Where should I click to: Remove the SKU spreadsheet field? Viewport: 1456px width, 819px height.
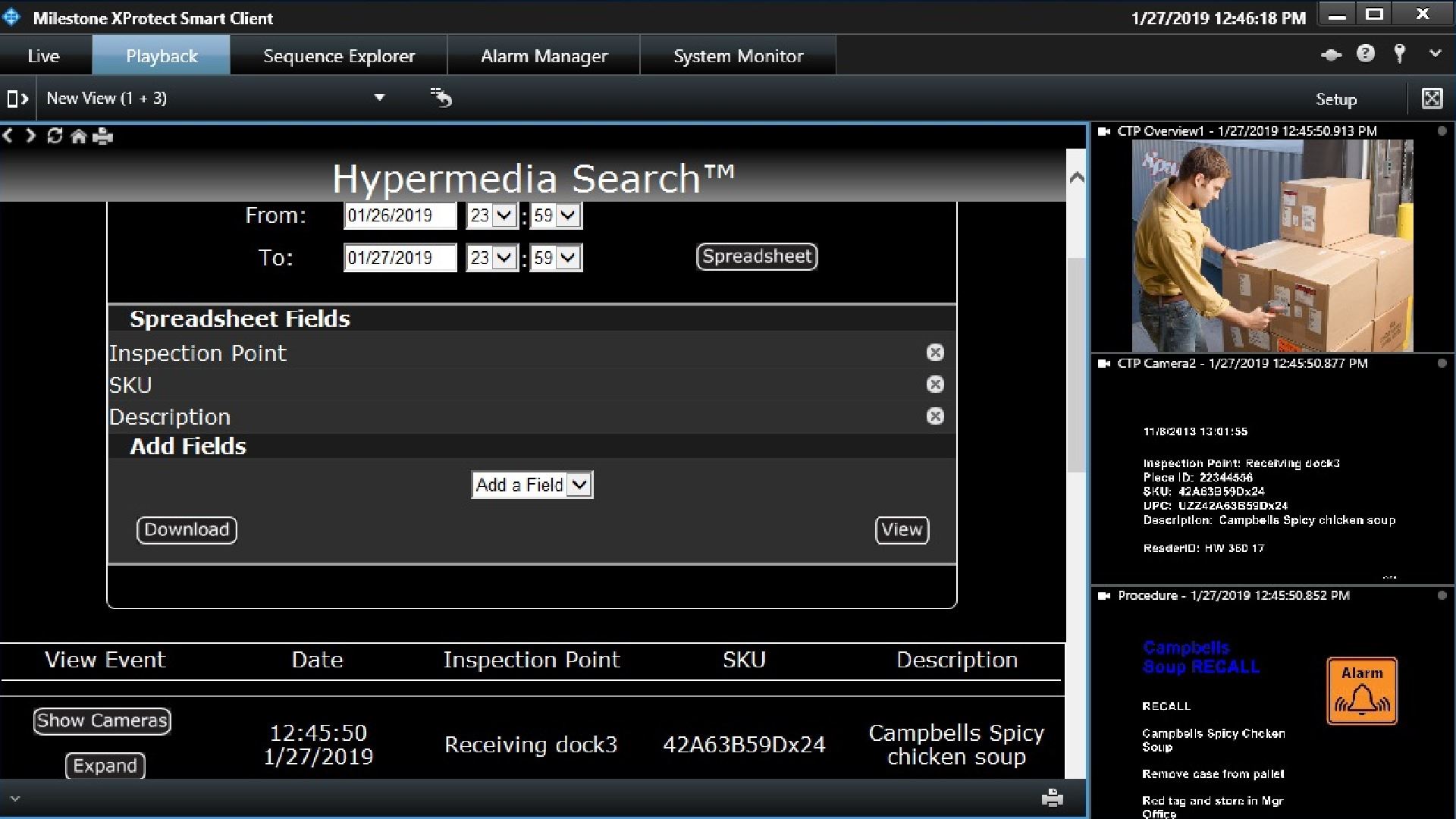pyautogui.click(x=935, y=384)
